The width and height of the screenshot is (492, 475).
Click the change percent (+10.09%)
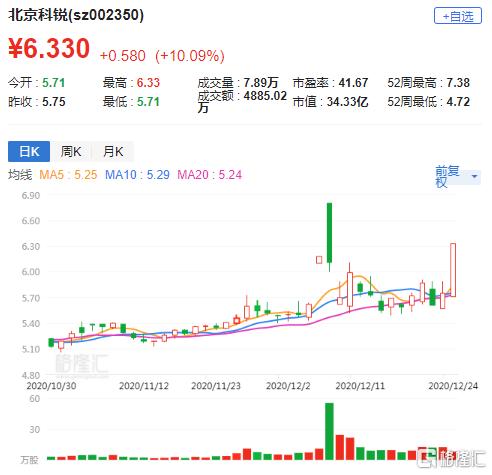click(x=190, y=56)
